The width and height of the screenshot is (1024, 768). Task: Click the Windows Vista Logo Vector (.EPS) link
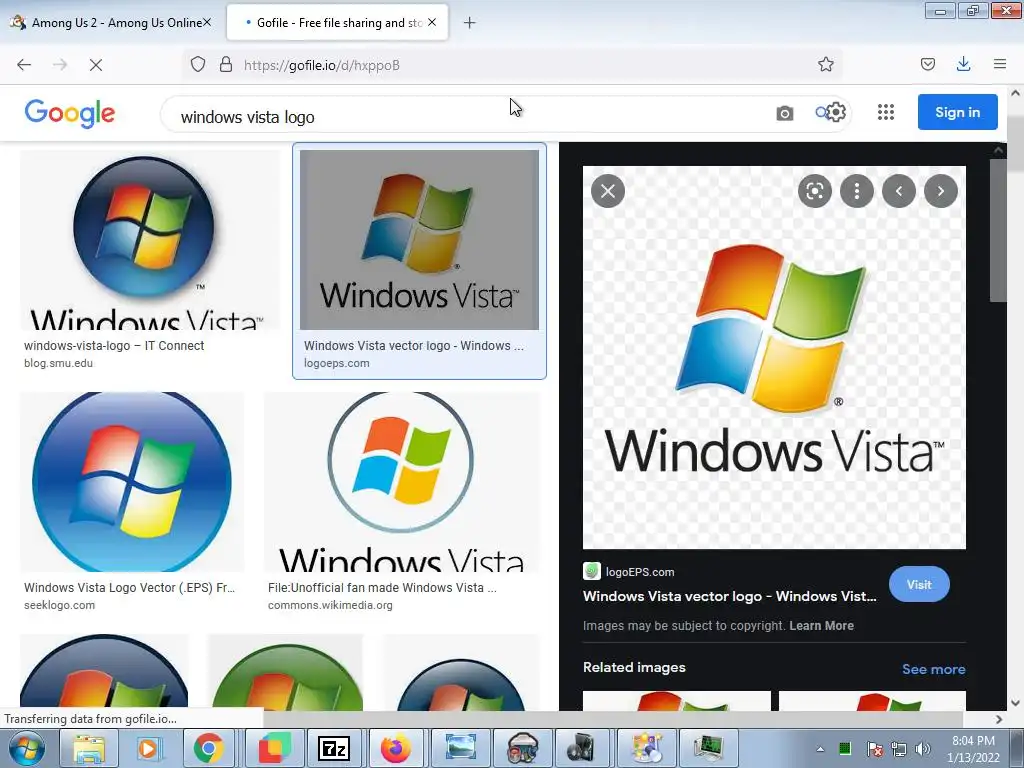(x=129, y=588)
